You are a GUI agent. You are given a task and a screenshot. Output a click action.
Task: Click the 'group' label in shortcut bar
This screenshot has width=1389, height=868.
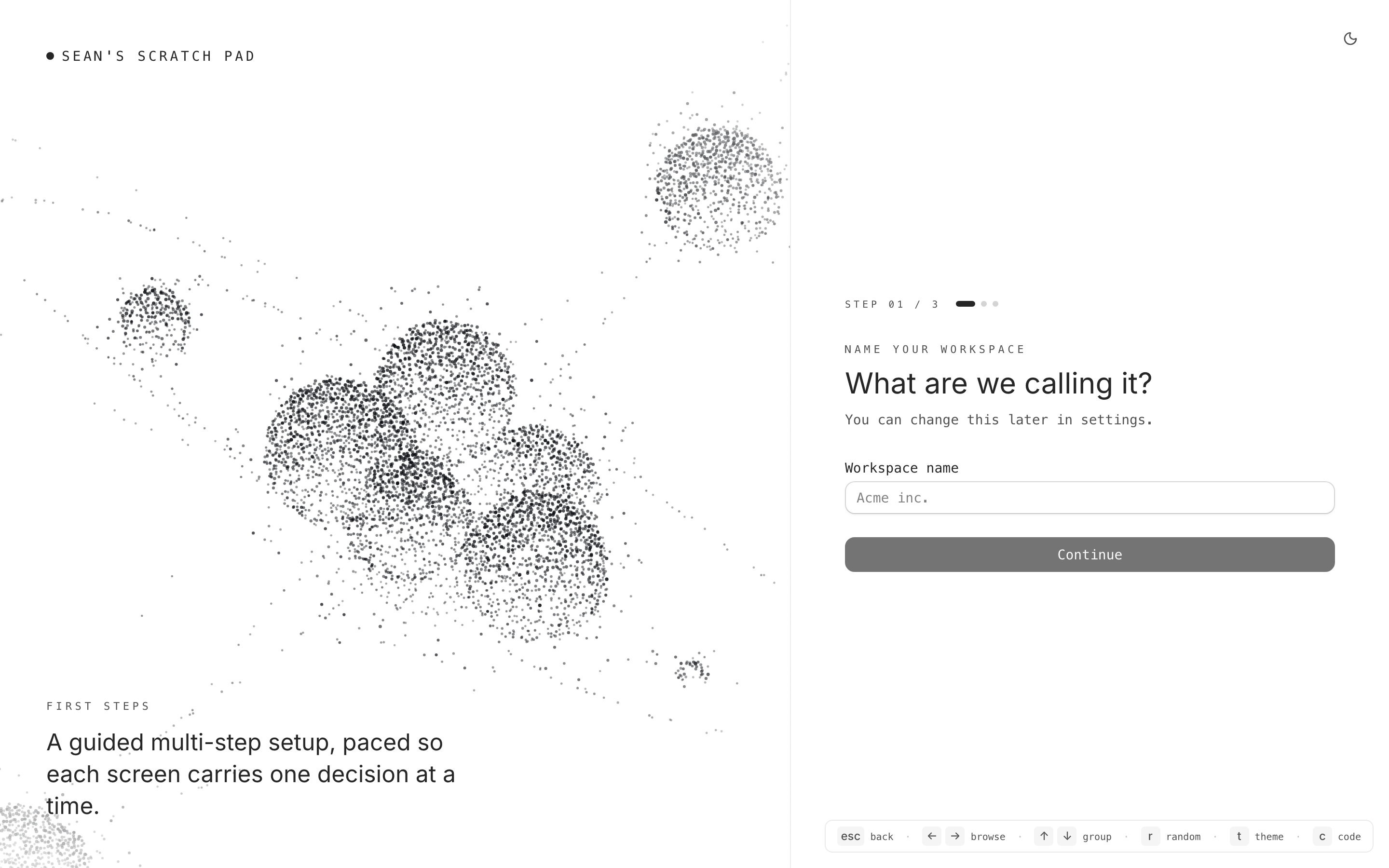pos(1096,837)
